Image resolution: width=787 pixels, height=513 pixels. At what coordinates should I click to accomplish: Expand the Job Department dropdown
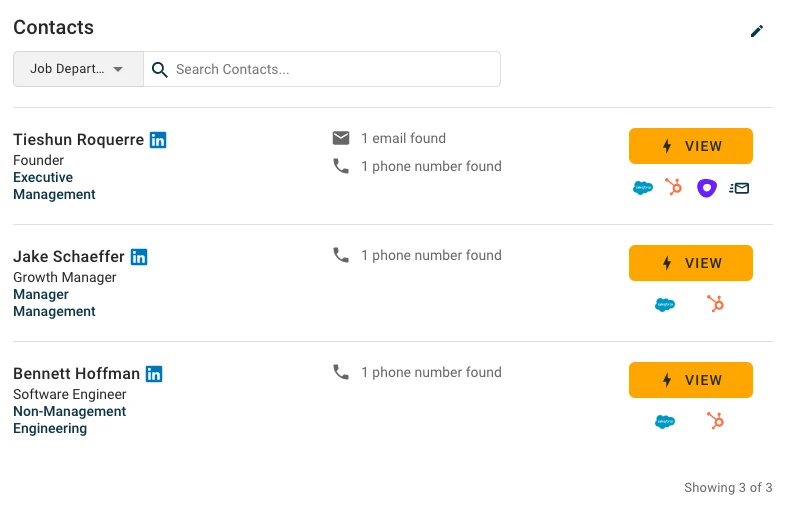coord(78,69)
